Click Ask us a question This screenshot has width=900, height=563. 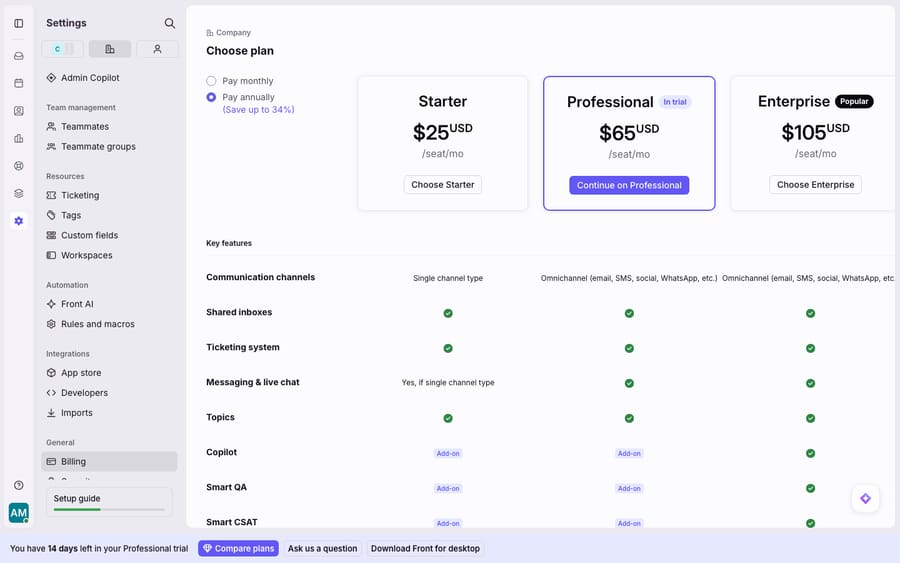322,549
